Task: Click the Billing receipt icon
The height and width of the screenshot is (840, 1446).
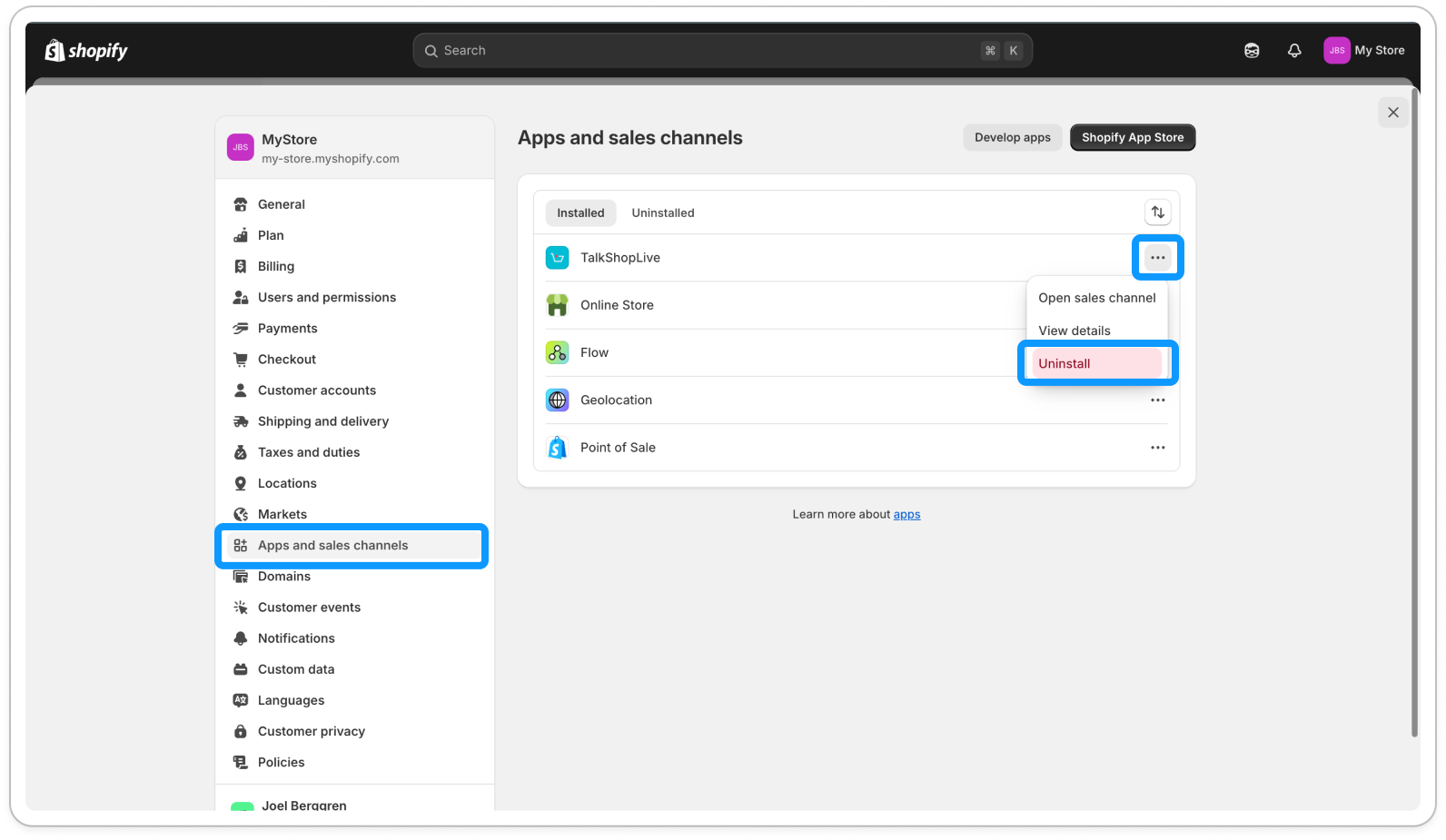Action: tap(241, 266)
